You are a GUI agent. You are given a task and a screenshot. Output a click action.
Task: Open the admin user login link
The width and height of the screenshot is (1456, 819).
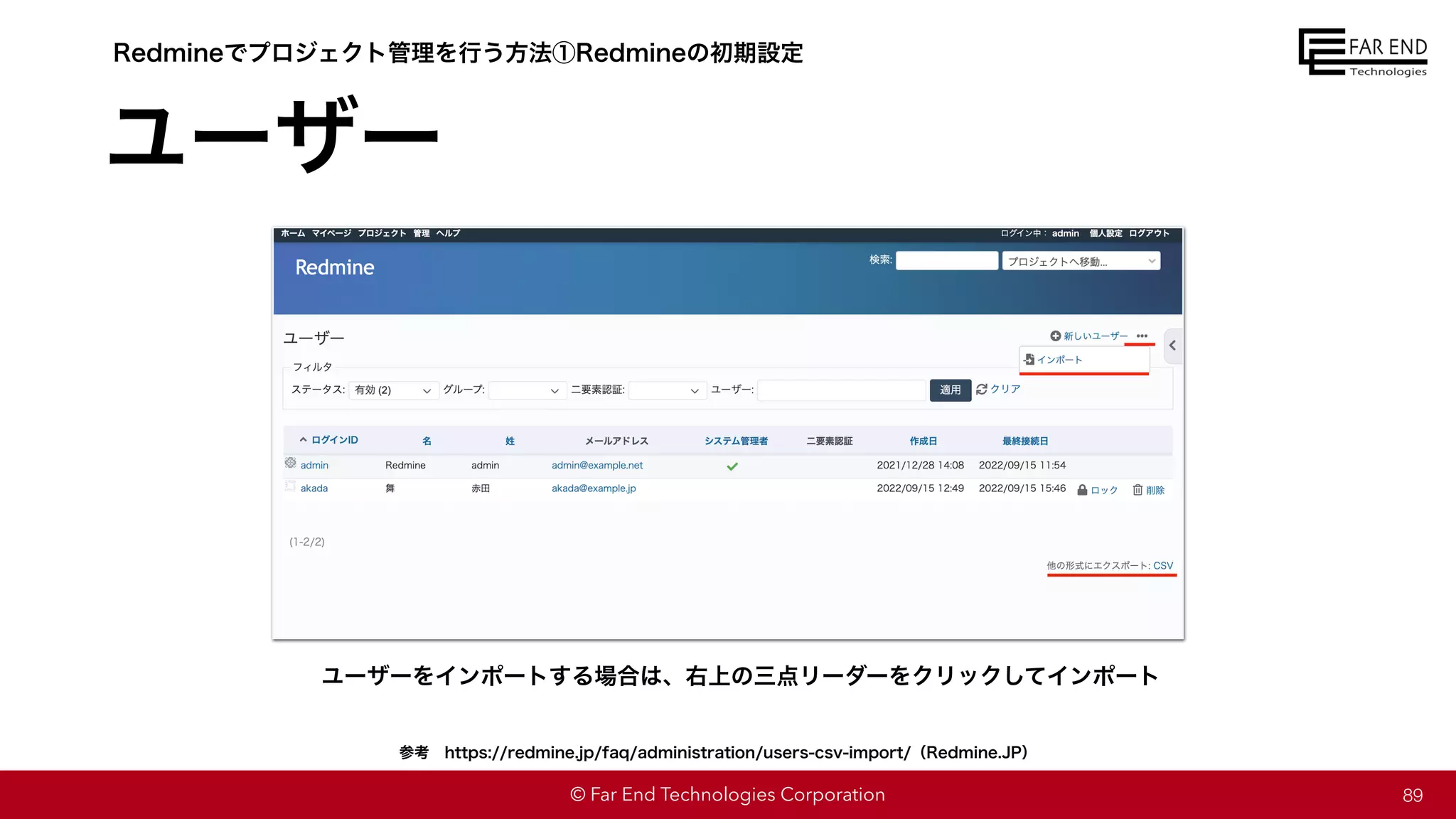(314, 465)
